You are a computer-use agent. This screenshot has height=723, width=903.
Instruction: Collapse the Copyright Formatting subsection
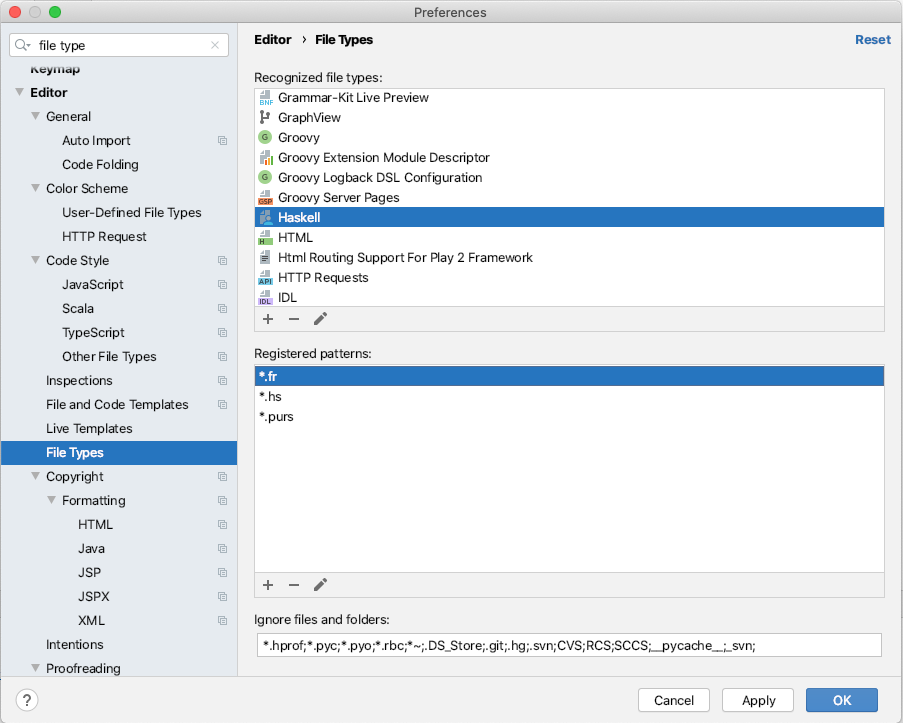(51, 501)
